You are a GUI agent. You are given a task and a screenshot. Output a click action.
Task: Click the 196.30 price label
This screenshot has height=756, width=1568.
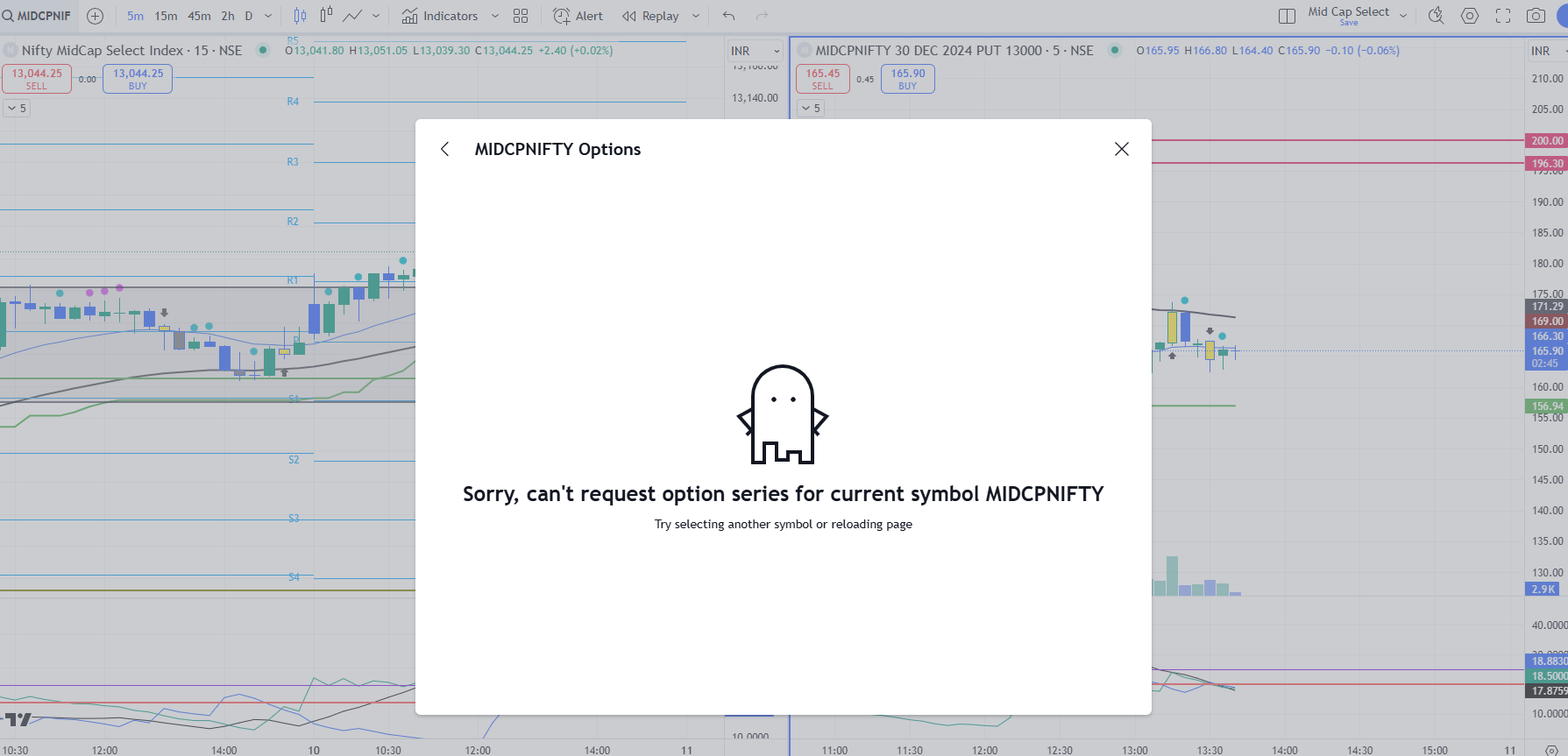click(x=1547, y=164)
